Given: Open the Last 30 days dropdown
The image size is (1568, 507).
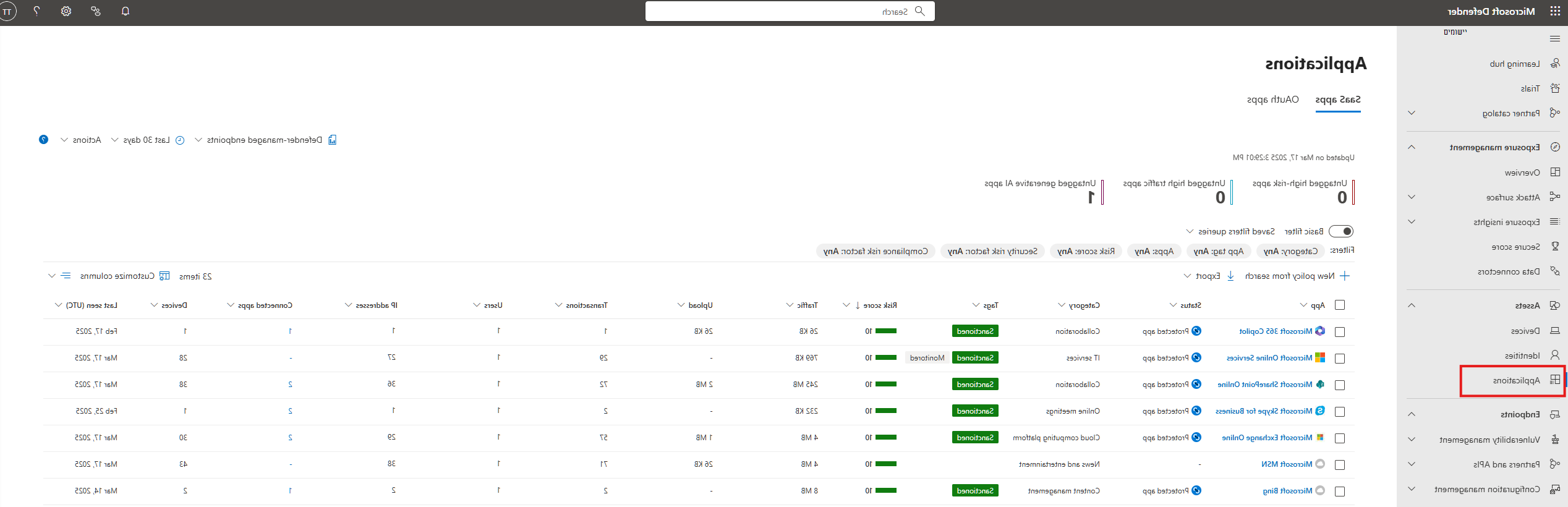Looking at the screenshot, I should [147, 140].
